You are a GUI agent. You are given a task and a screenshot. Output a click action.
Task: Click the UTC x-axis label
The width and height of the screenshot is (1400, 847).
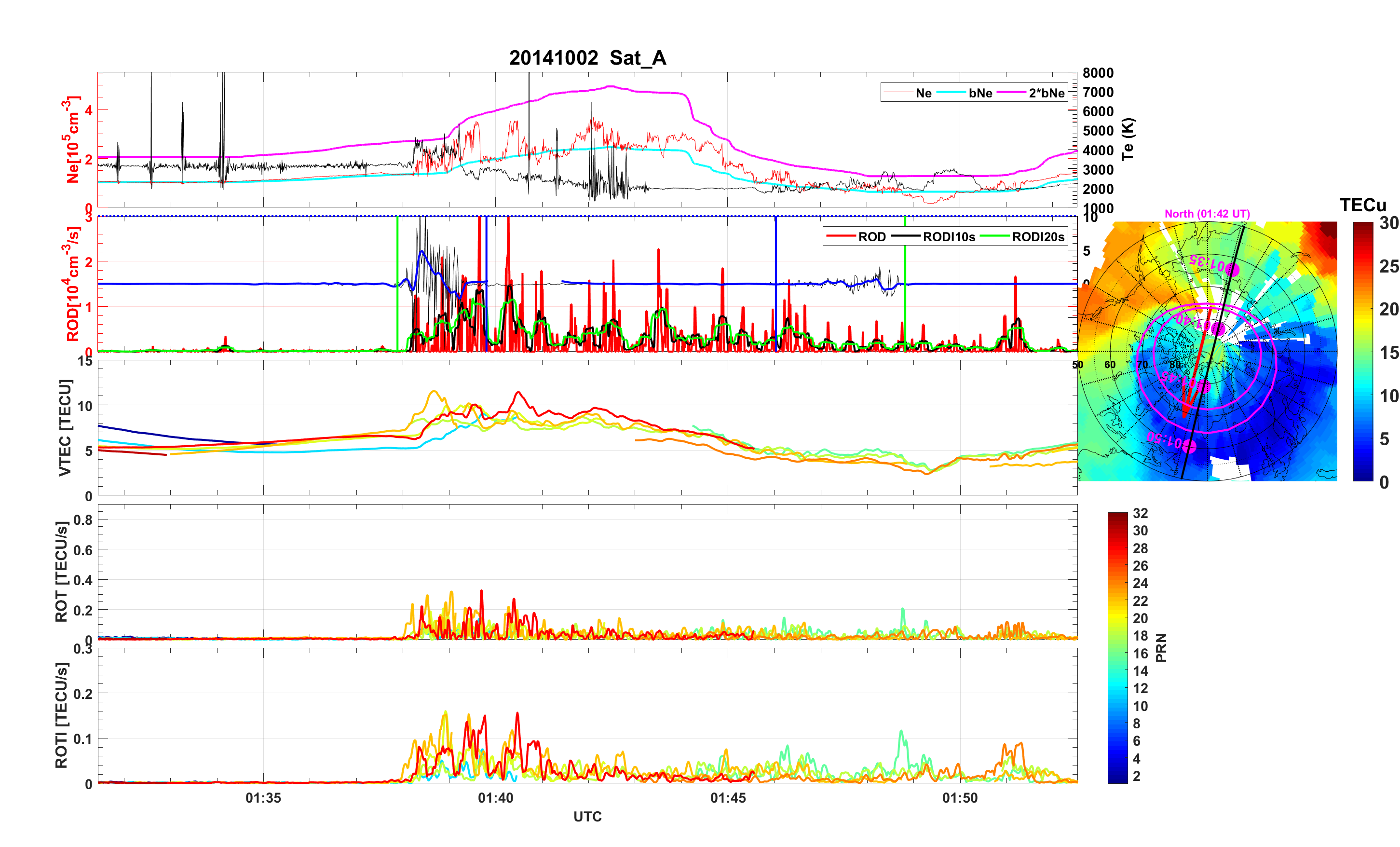click(x=587, y=817)
